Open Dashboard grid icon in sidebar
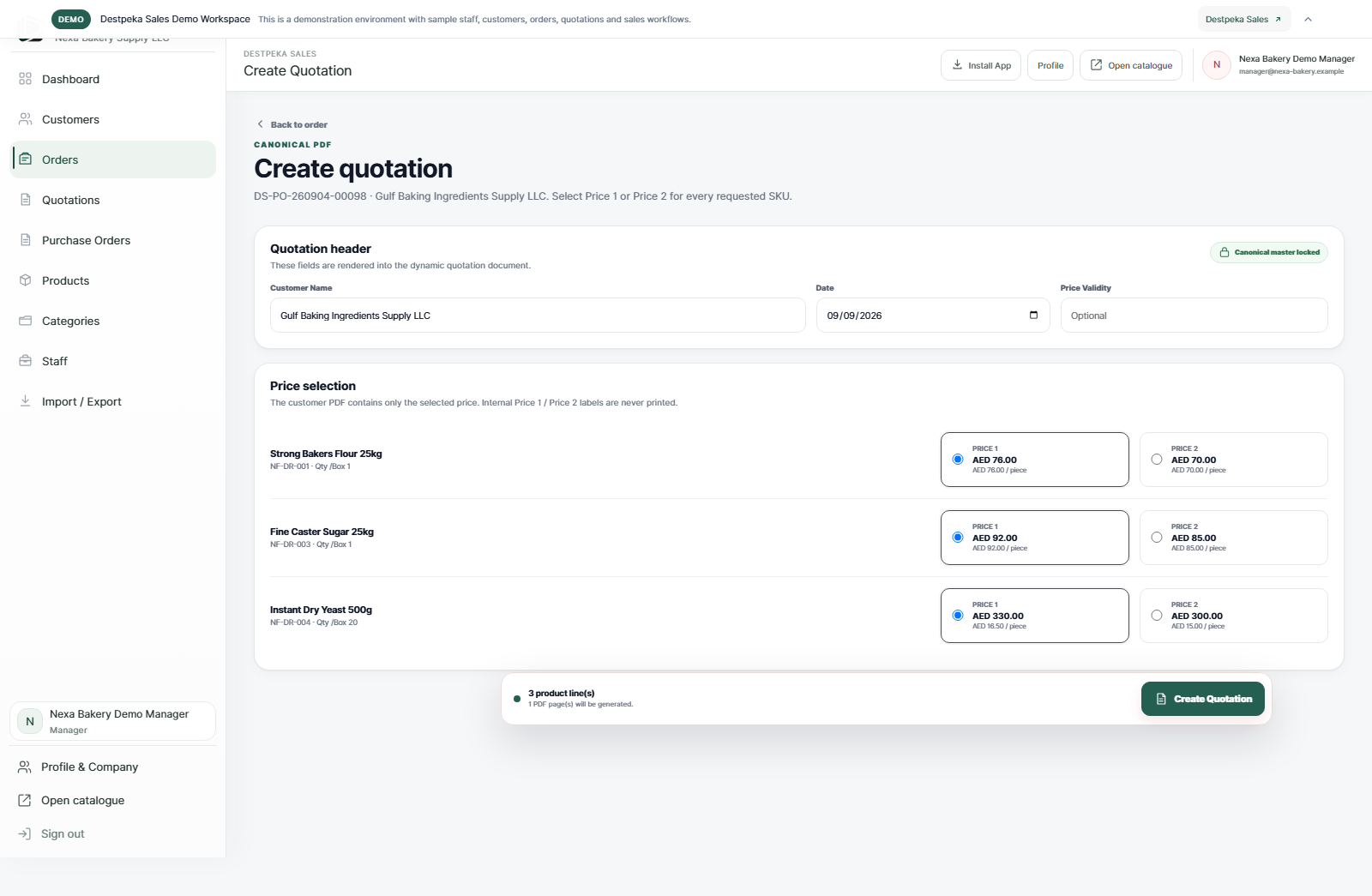 click(25, 79)
